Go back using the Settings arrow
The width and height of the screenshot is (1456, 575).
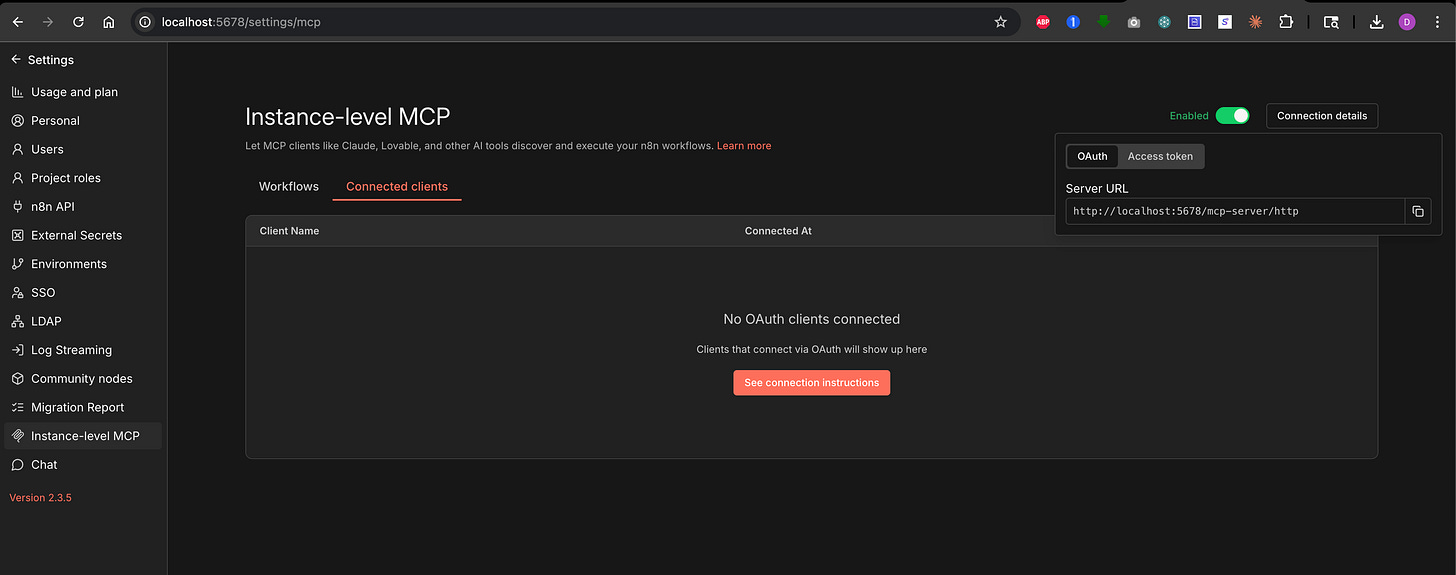(x=16, y=60)
